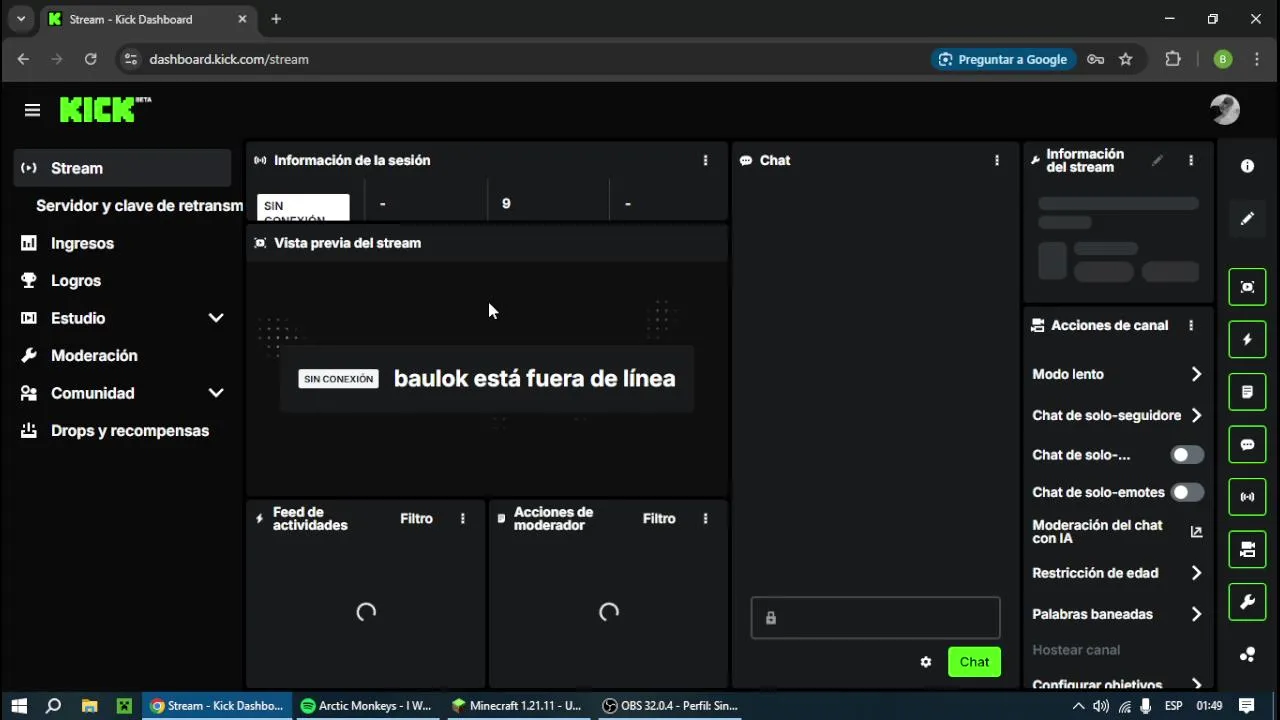1280x720 pixels.
Task: Enable Chat de solo-emotes toggle
Action: 1187,492
